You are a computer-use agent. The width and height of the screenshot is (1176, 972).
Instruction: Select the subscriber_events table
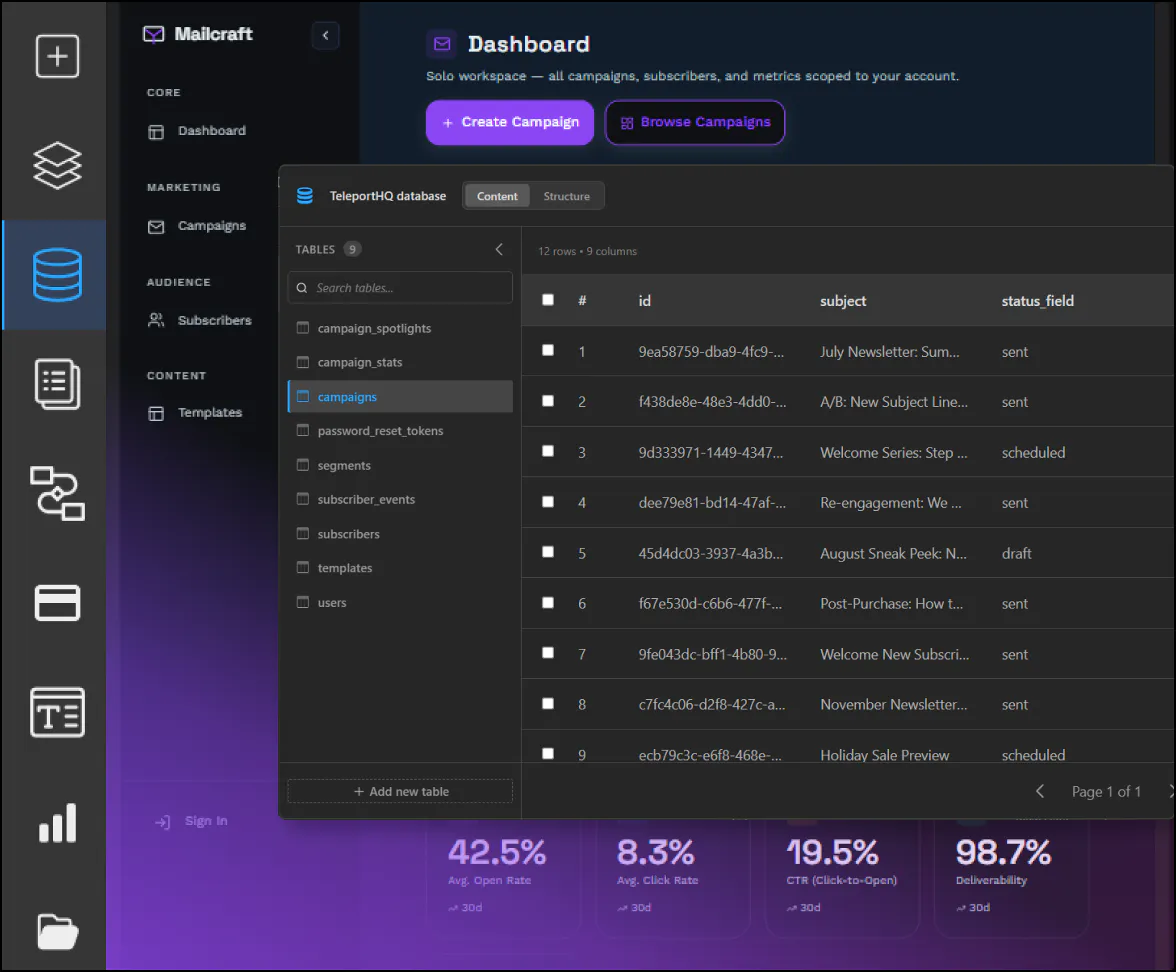click(x=400, y=500)
